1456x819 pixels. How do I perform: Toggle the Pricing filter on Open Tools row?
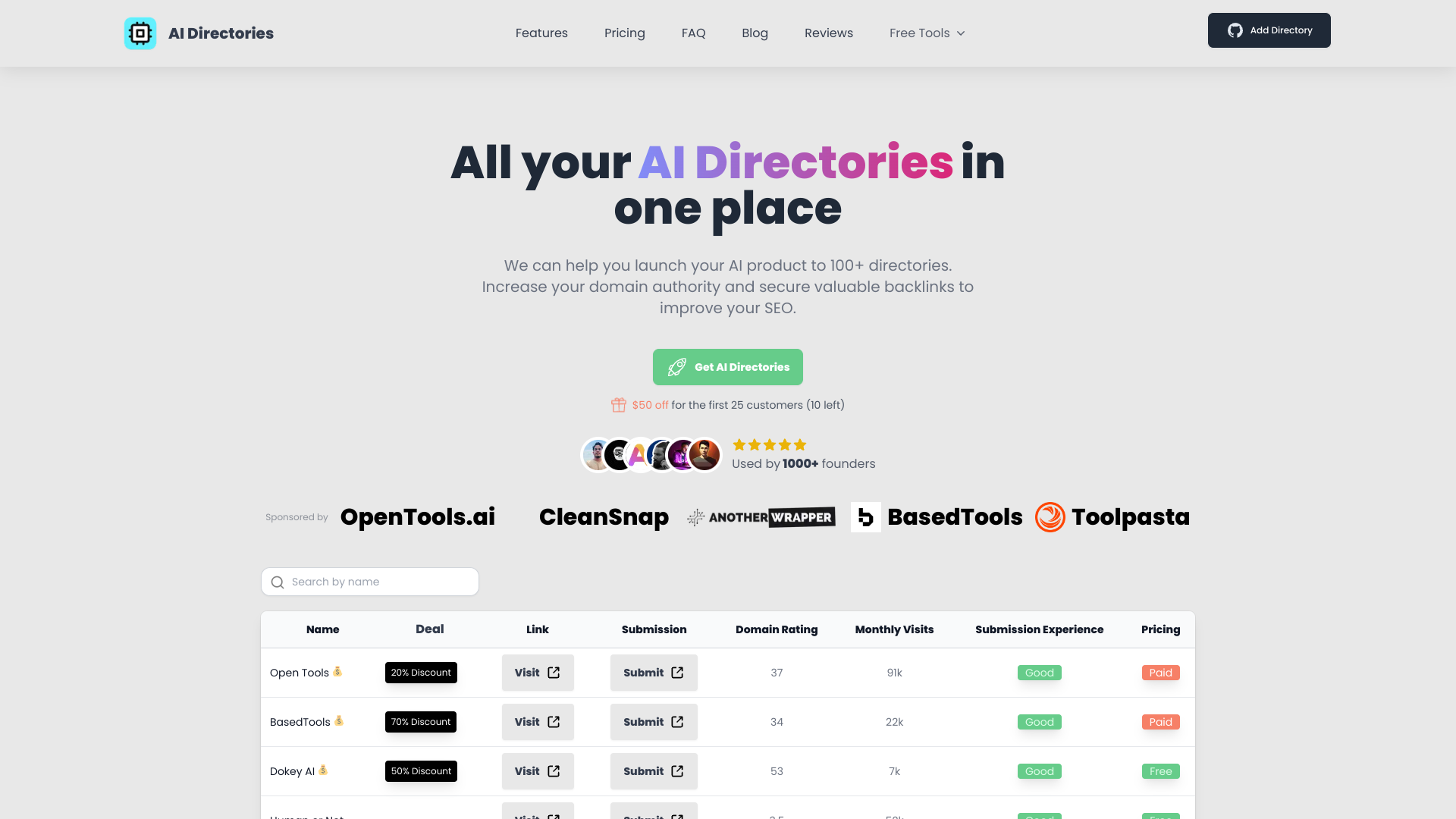click(x=1161, y=672)
